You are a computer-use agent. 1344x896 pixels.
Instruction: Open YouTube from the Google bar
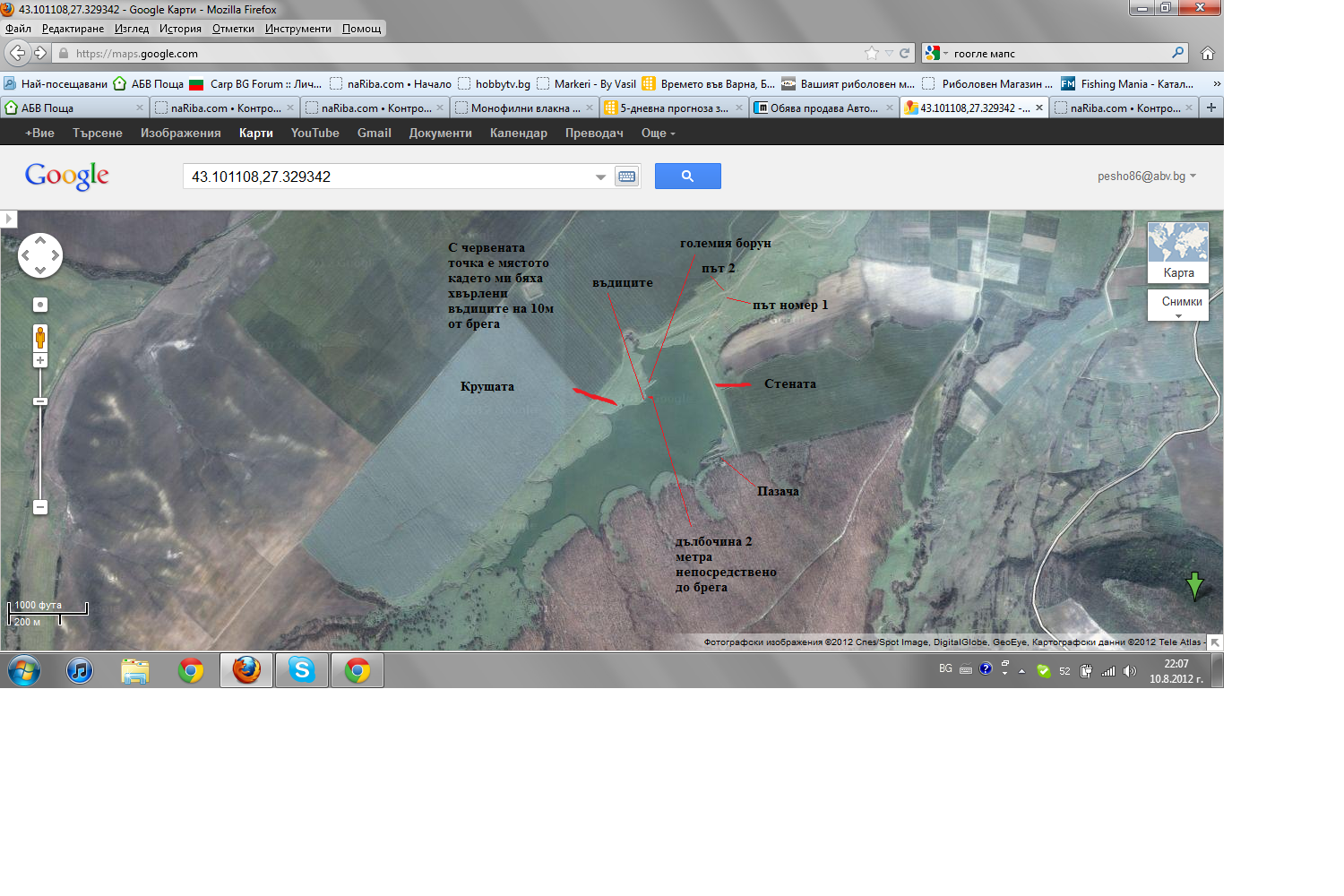click(314, 133)
